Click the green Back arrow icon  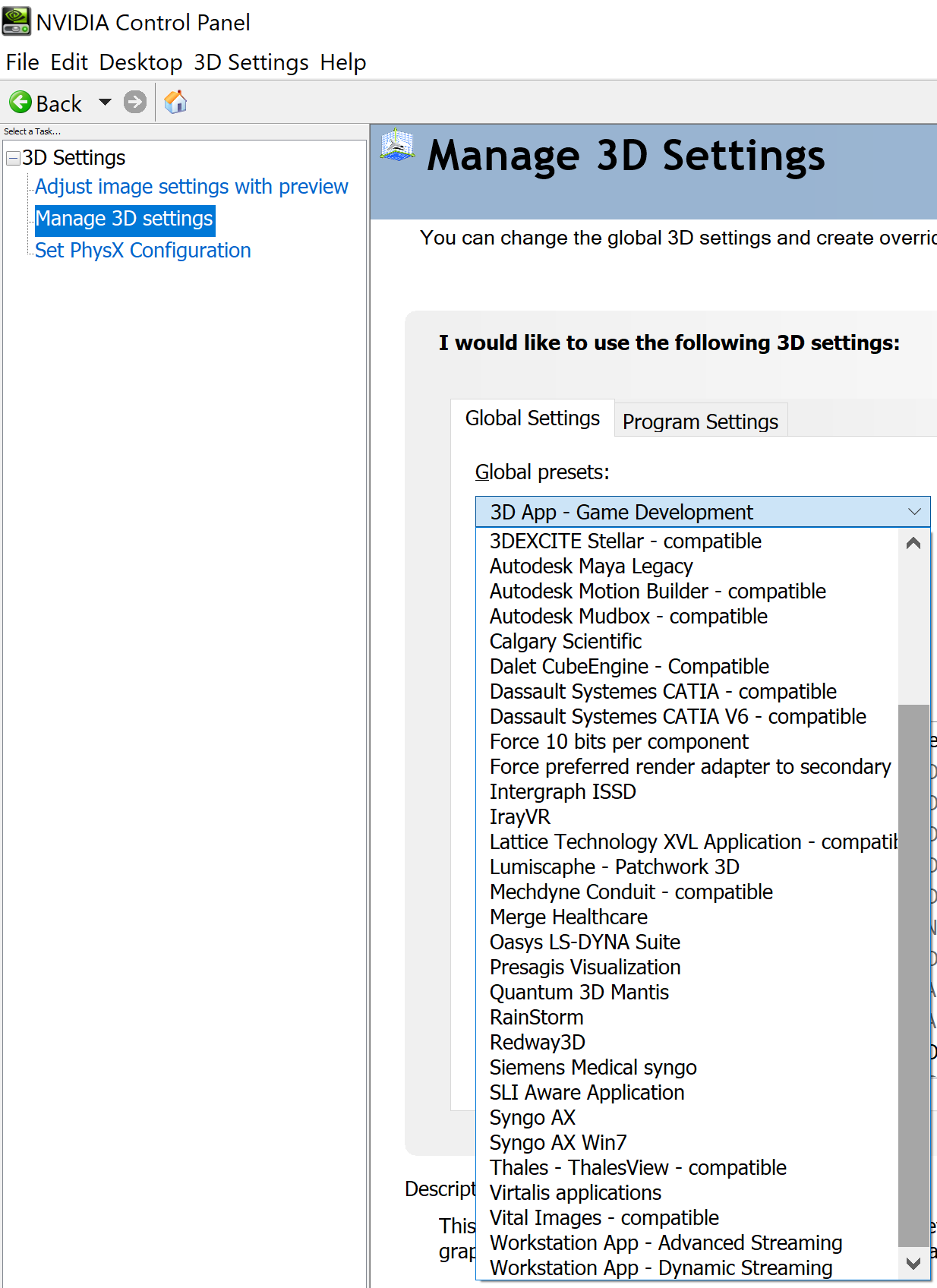pos(21,102)
